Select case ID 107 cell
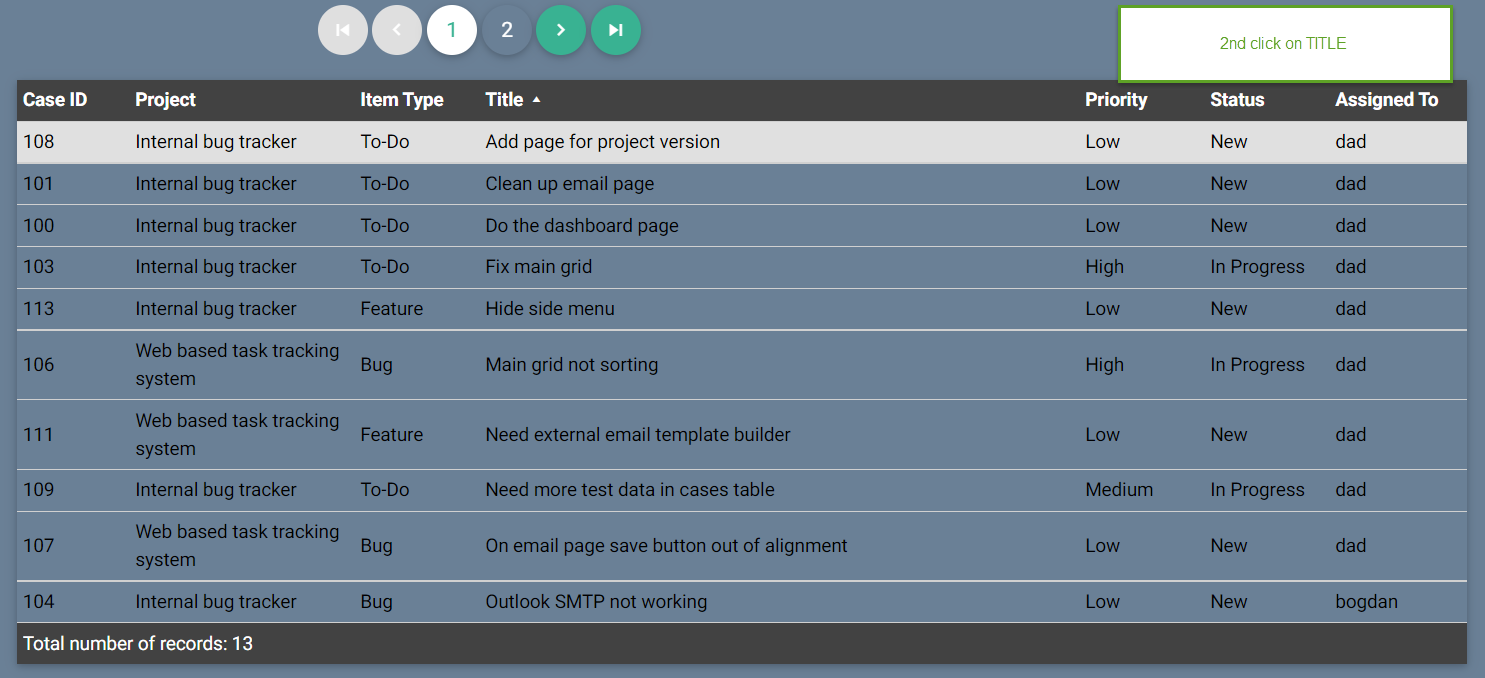Viewport: 1485px width, 678px height. (x=39, y=546)
